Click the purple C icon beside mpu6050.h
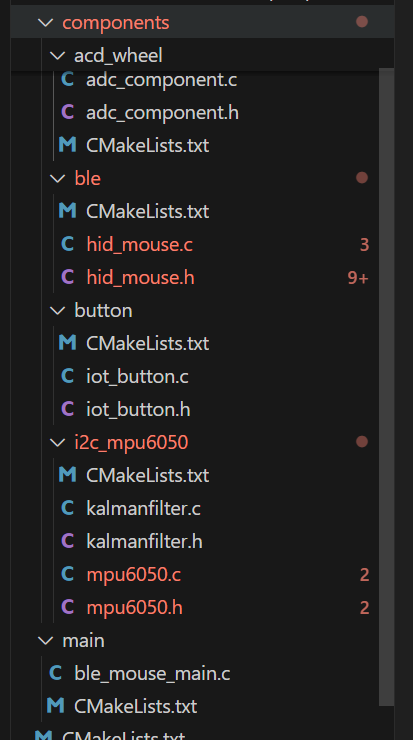The height and width of the screenshot is (740, 413). tap(67, 607)
